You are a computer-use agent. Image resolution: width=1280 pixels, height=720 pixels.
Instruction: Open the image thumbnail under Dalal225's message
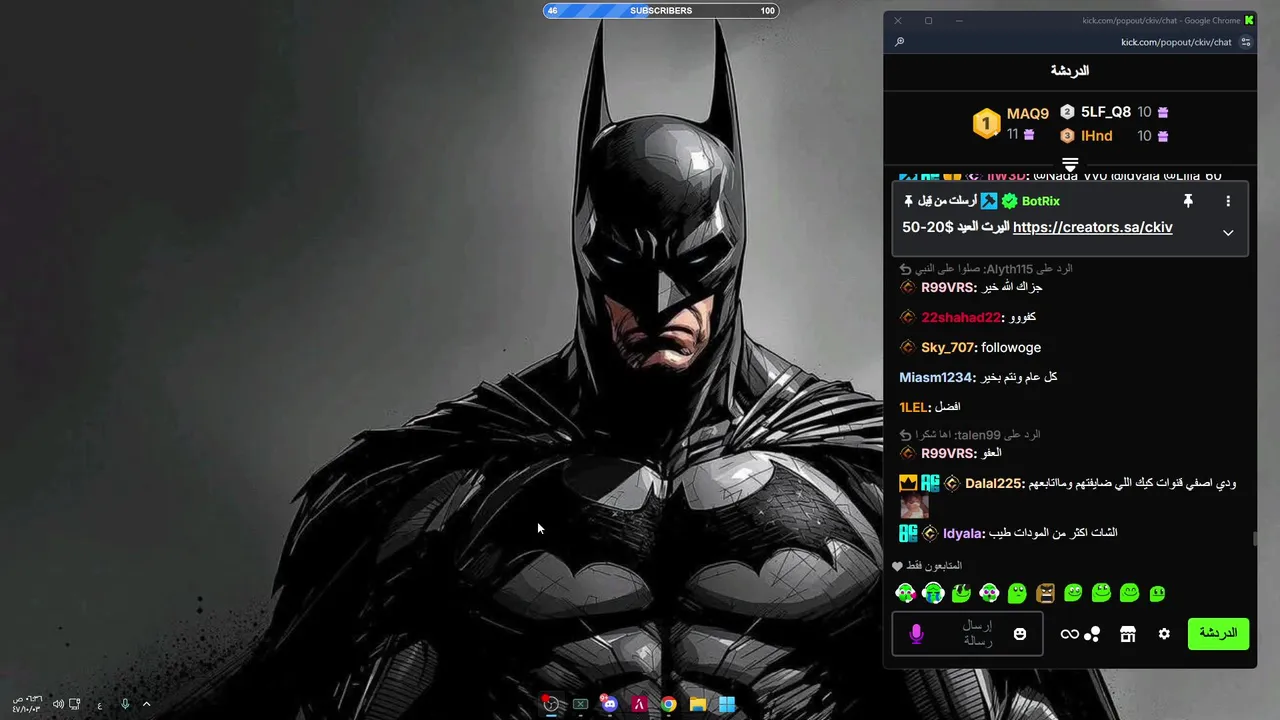914,506
